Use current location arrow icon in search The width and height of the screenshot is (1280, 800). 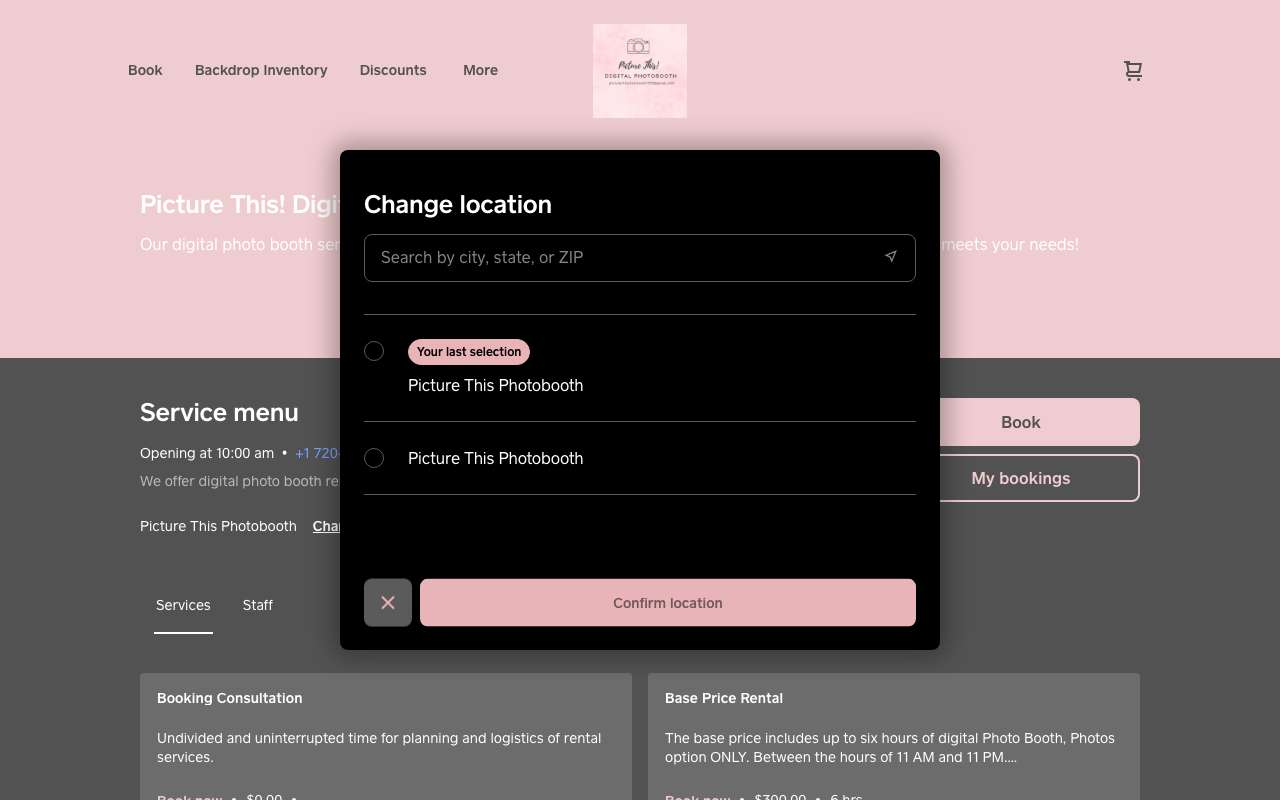890,257
